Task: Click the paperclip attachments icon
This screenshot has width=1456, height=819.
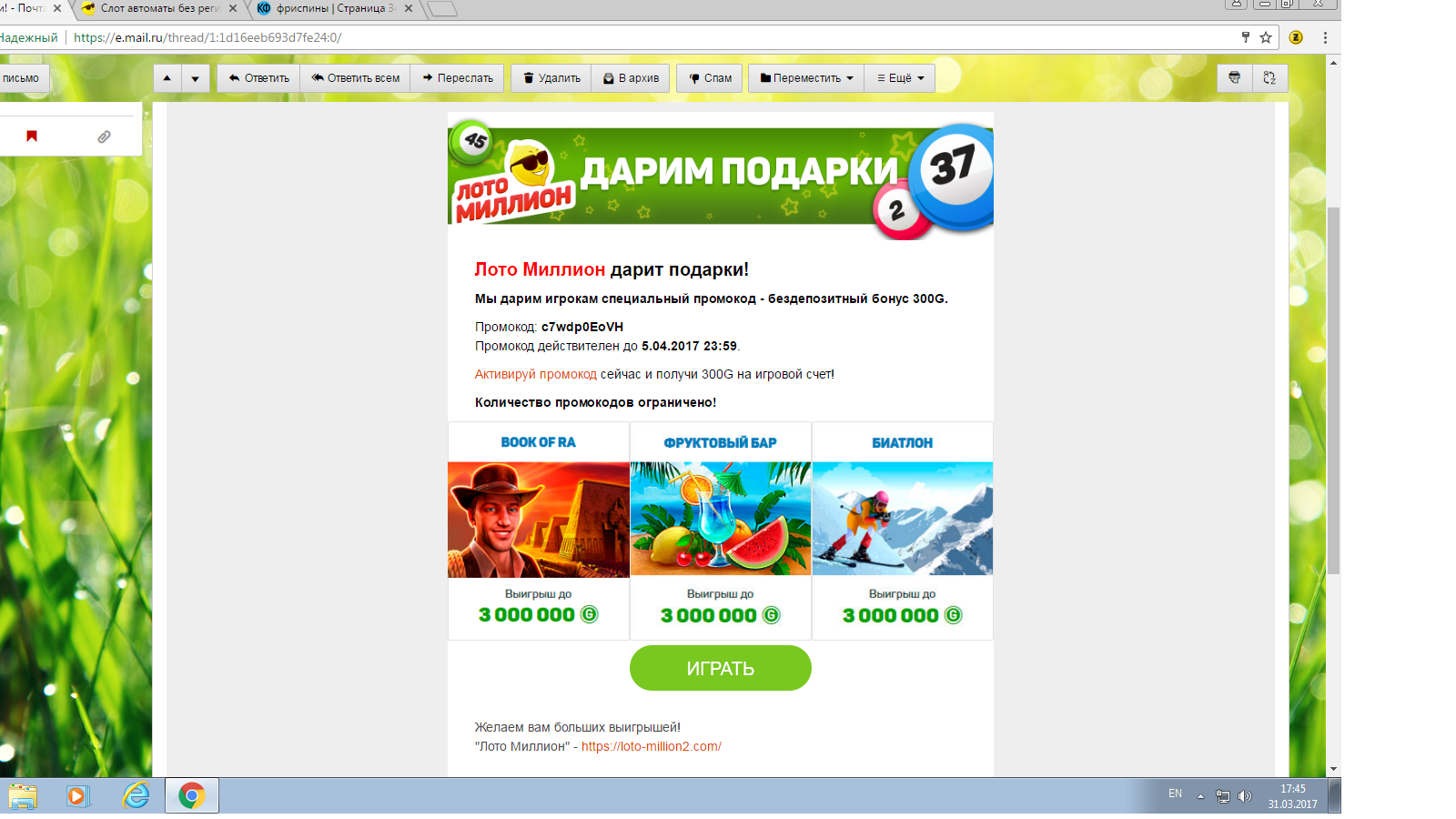Action: tap(102, 136)
